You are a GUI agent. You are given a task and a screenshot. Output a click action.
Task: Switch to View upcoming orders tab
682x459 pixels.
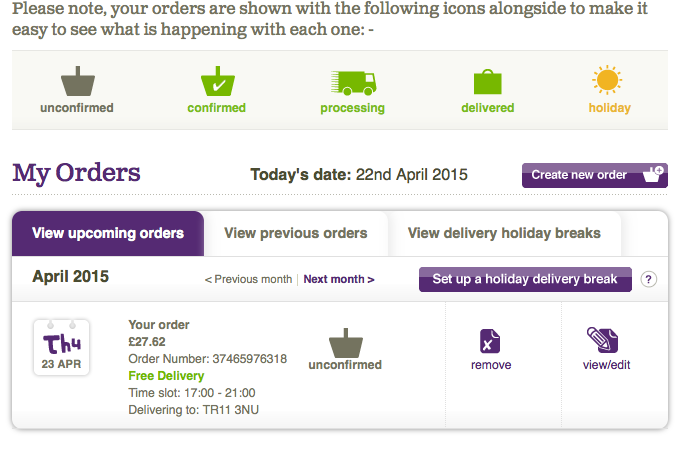tap(108, 234)
